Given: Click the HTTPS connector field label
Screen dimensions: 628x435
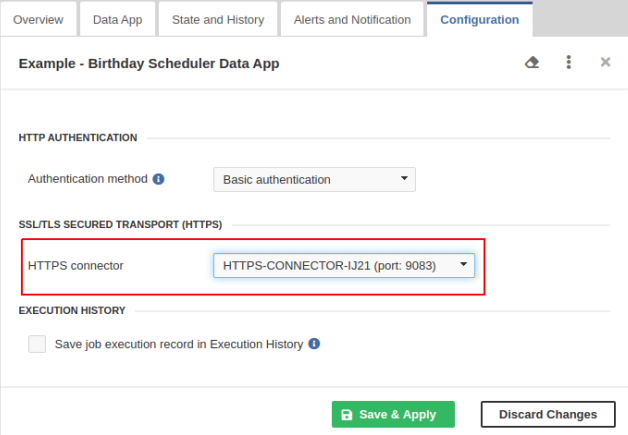Looking at the screenshot, I should [76, 265].
